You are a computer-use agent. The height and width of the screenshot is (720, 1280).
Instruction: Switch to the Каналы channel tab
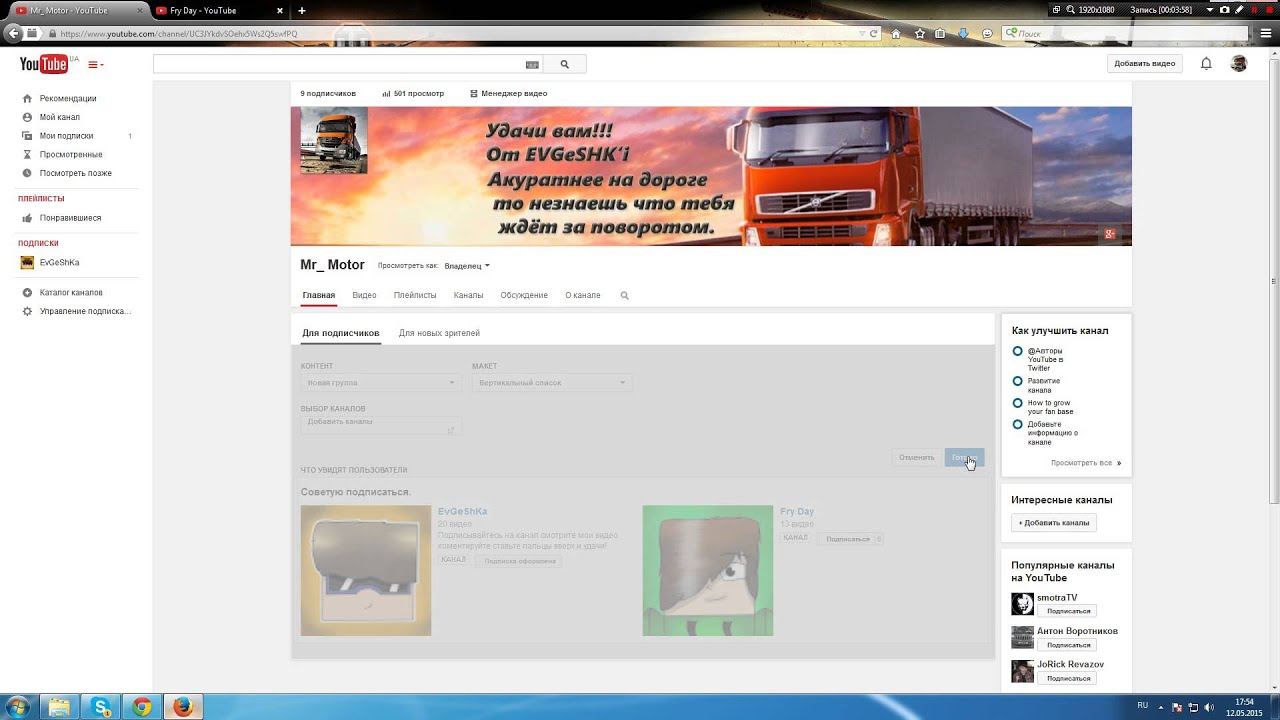coord(468,295)
